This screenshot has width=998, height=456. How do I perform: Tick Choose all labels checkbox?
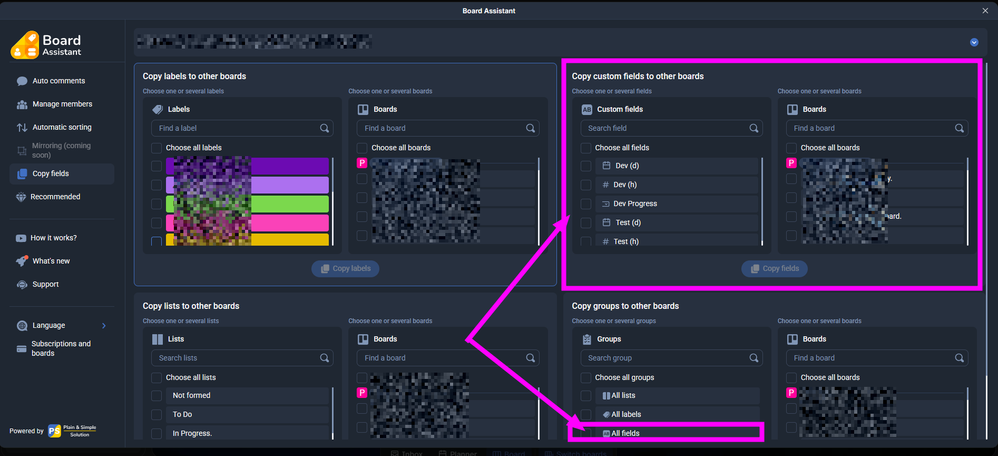pos(156,148)
